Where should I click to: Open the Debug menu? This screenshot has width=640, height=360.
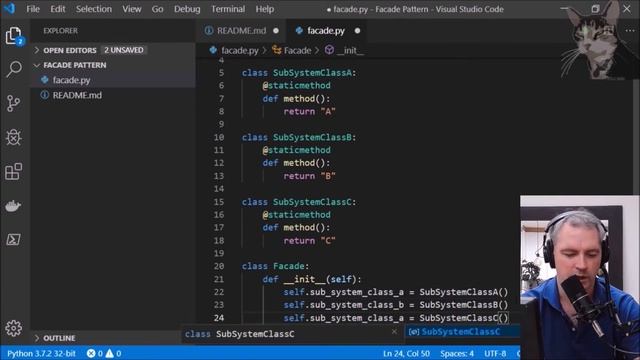pos(187,9)
